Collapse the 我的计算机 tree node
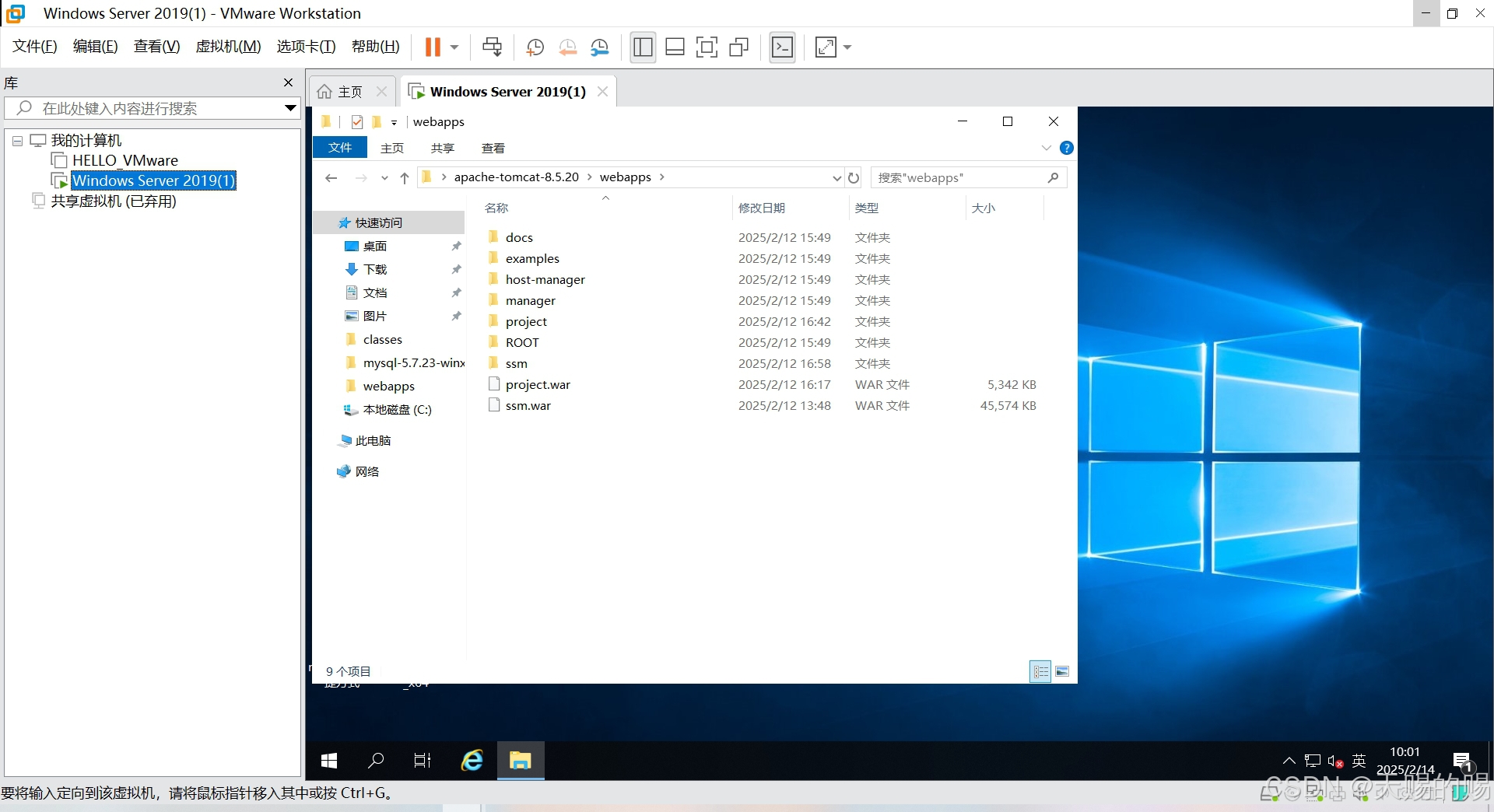The image size is (1494, 812). (x=17, y=141)
